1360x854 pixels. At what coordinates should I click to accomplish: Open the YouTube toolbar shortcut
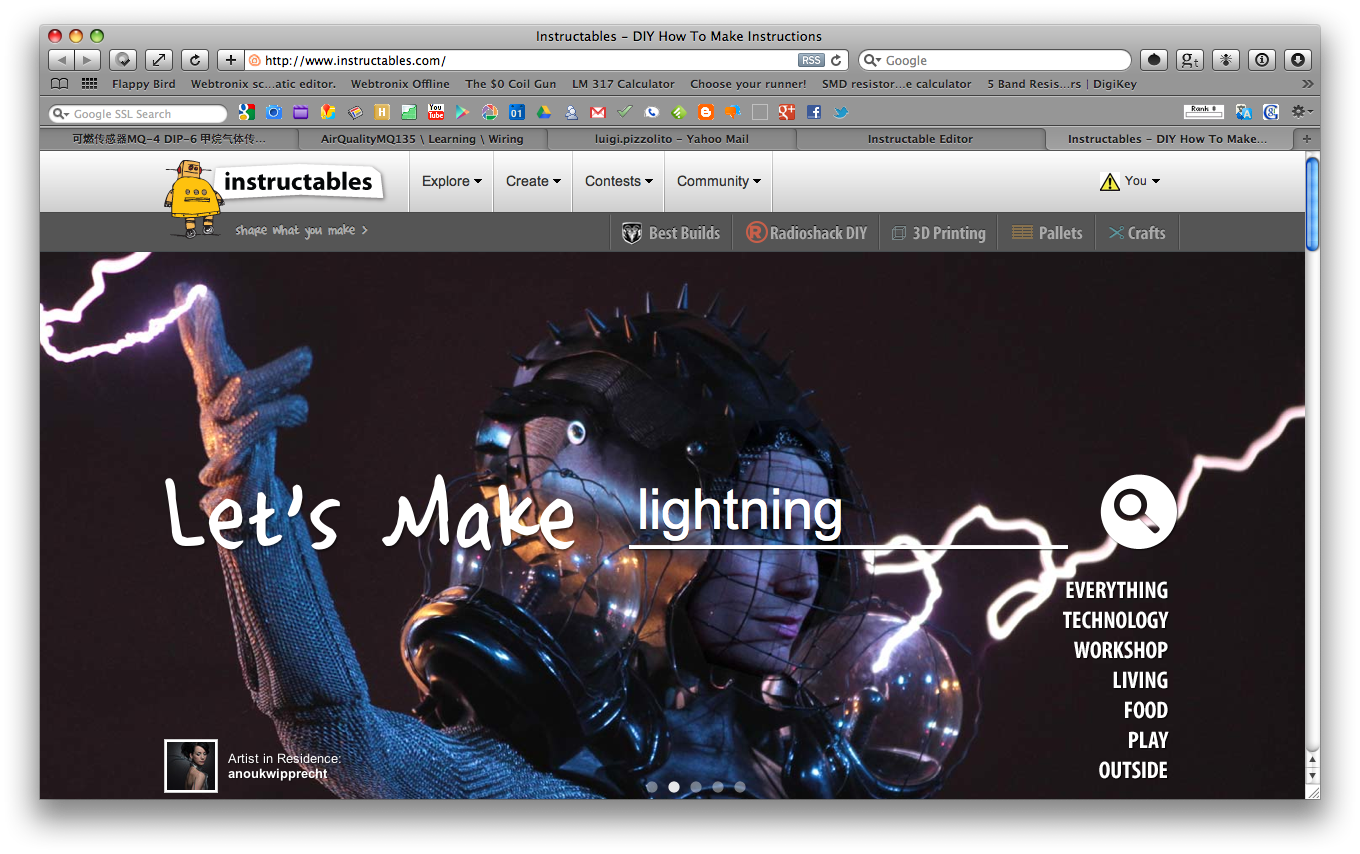click(x=436, y=112)
